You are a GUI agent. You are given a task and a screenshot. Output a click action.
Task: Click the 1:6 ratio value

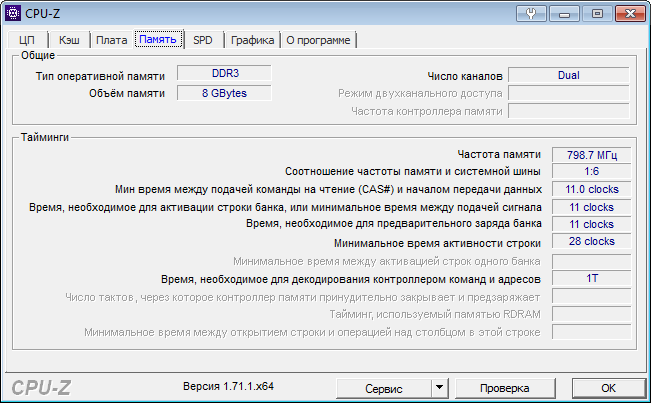point(592,171)
